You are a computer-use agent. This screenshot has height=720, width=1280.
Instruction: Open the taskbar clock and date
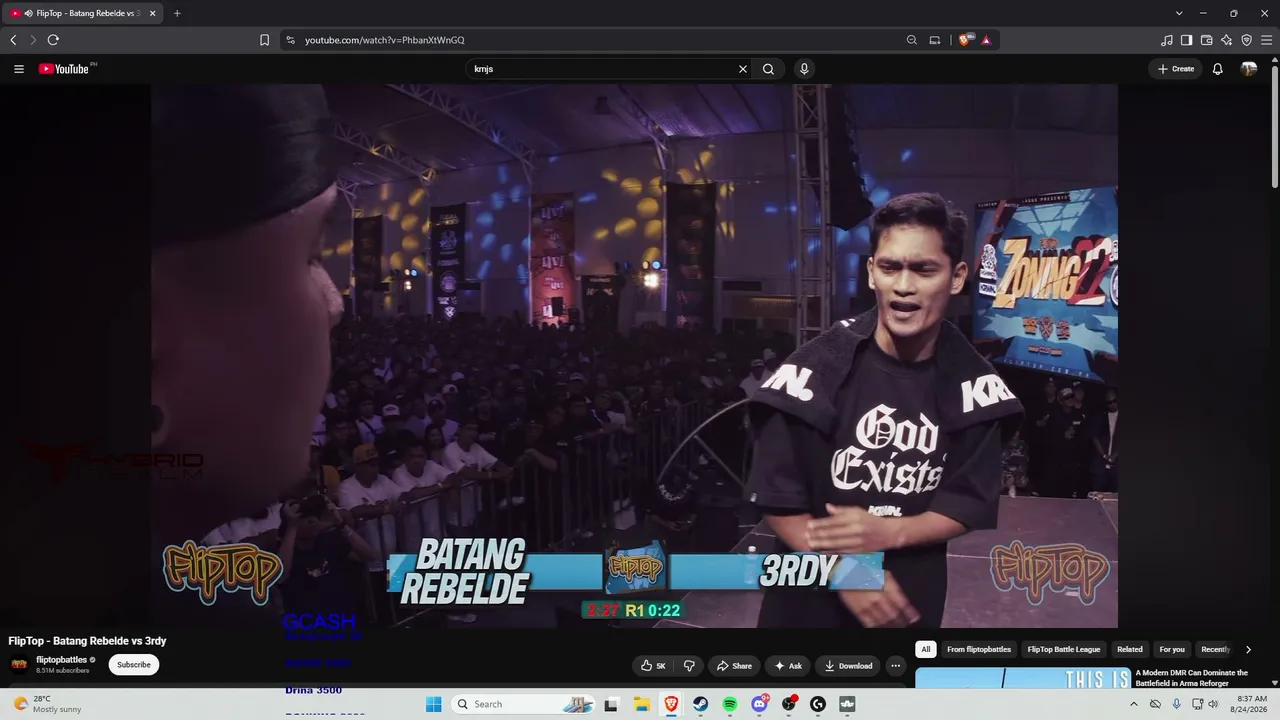pyautogui.click(x=1252, y=704)
